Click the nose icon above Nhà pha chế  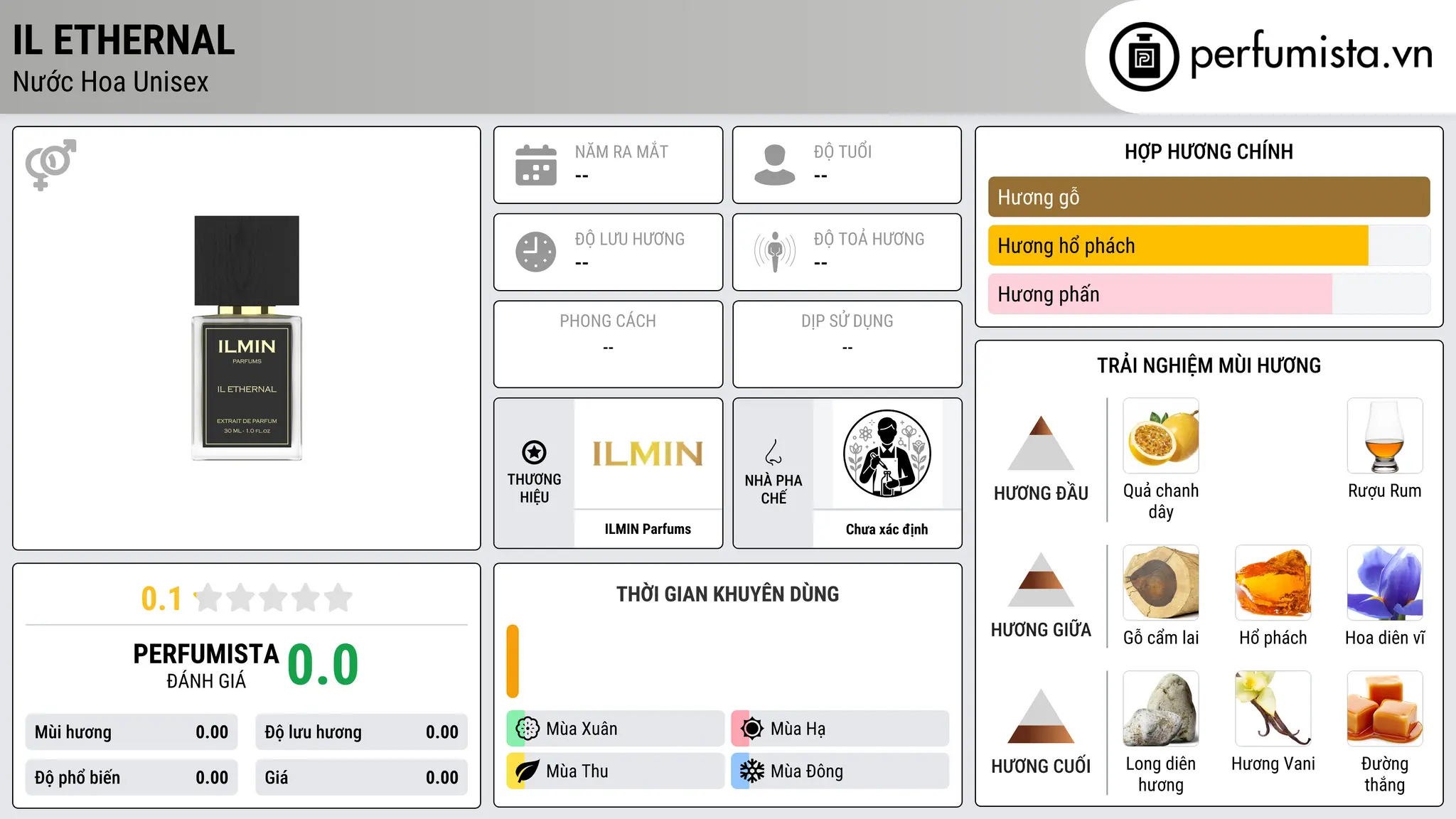[773, 452]
